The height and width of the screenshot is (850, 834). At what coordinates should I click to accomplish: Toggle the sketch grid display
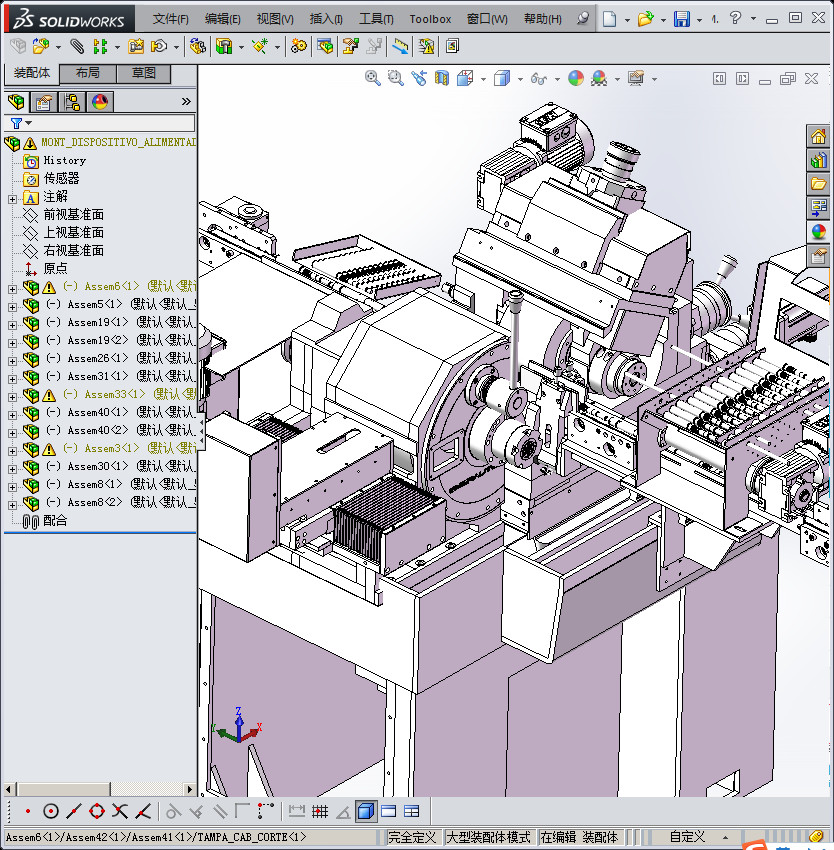pyautogui.click(x=320, y=811)
